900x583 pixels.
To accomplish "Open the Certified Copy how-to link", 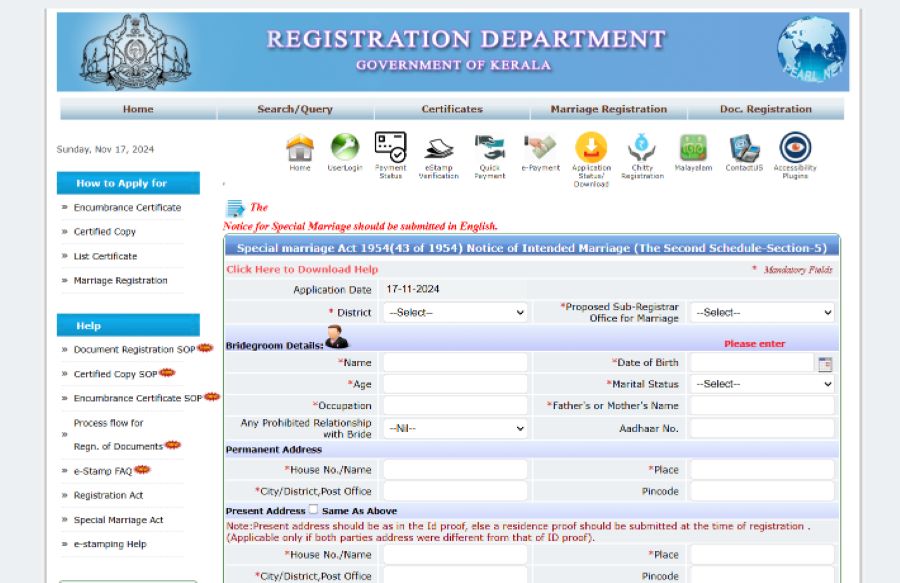I will pyautogui.click(x=104, y=232).
